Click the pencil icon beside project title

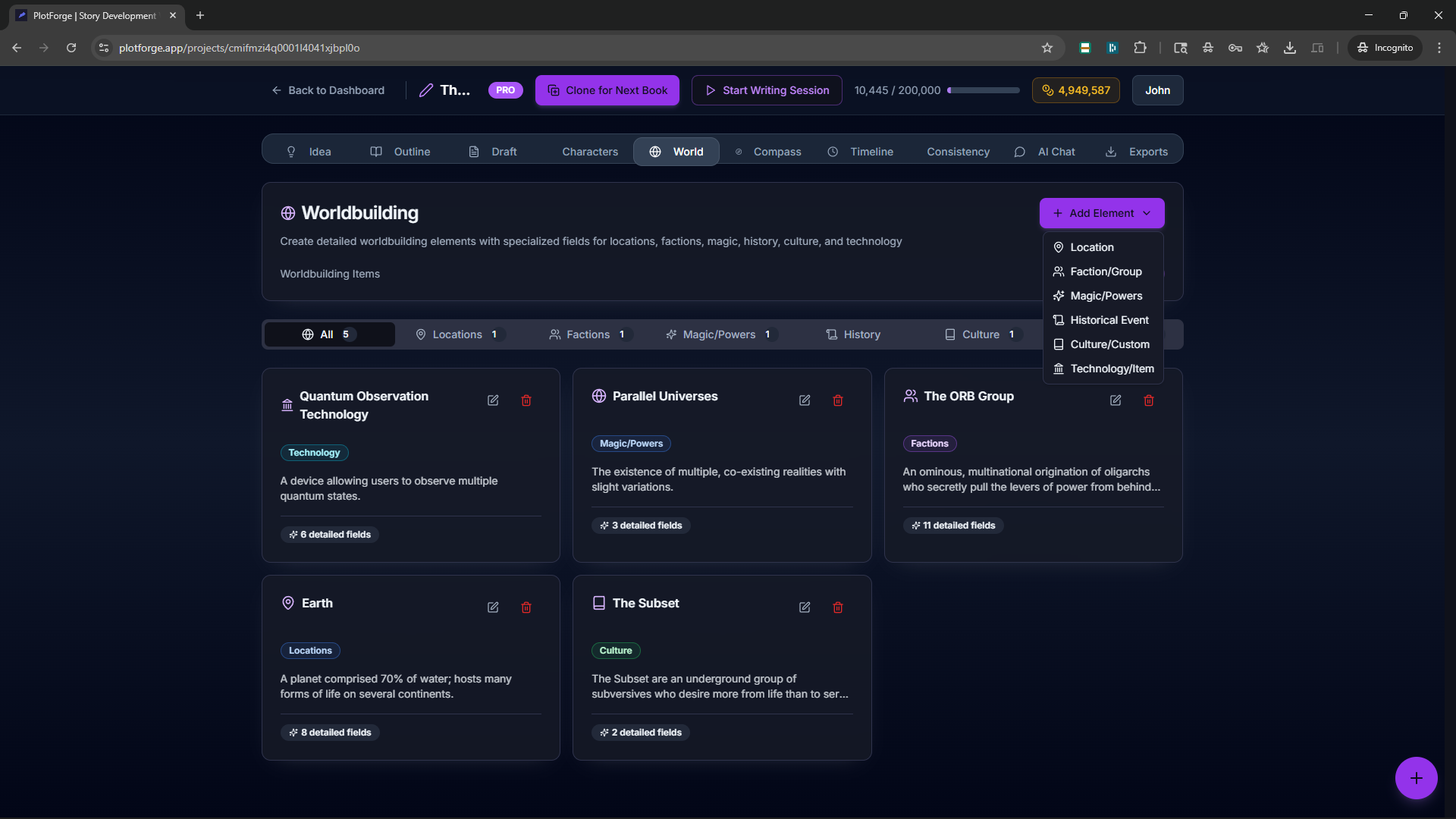coord(426,90)
